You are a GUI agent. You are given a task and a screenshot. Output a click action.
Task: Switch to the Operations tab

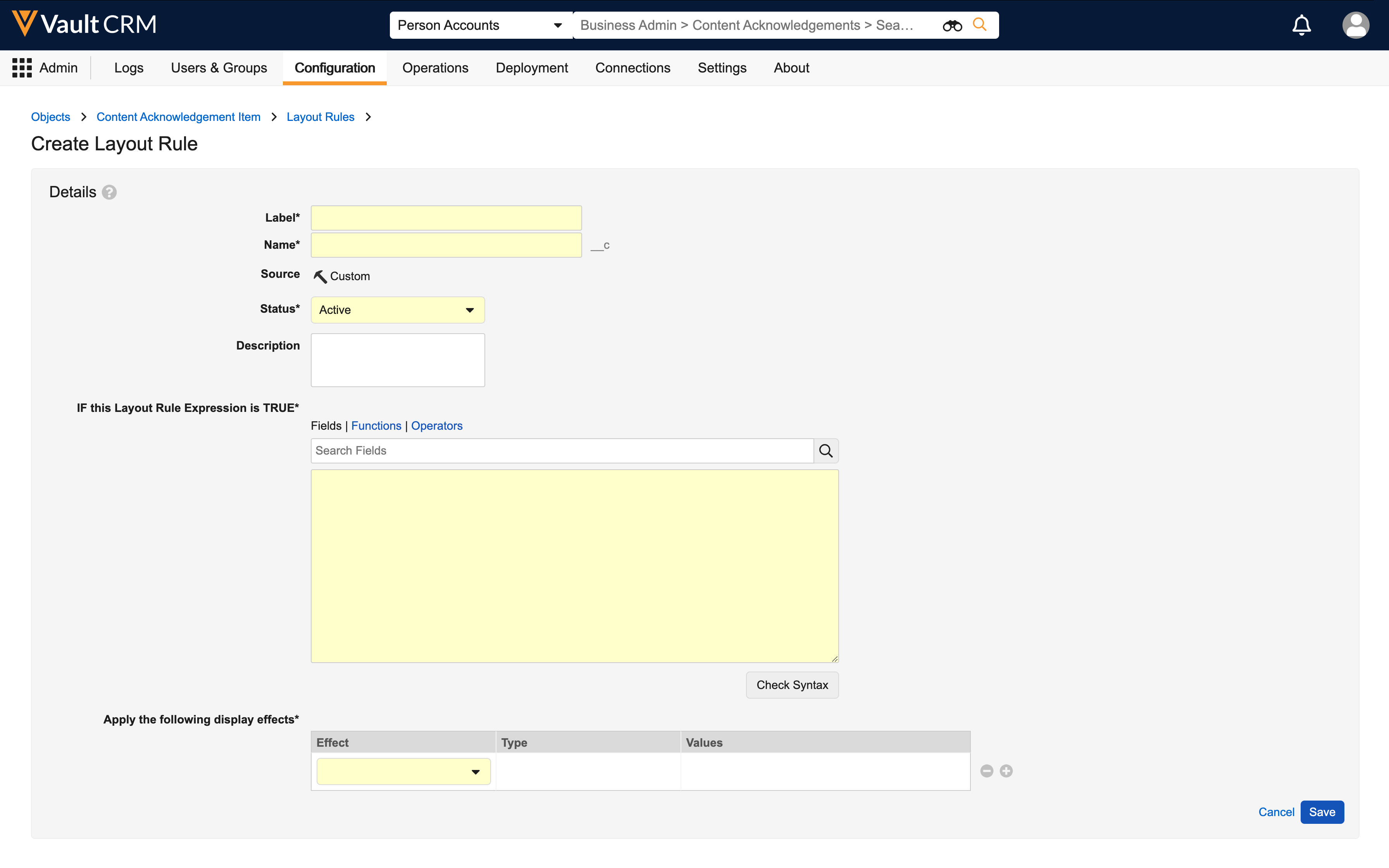click(435, 68)
